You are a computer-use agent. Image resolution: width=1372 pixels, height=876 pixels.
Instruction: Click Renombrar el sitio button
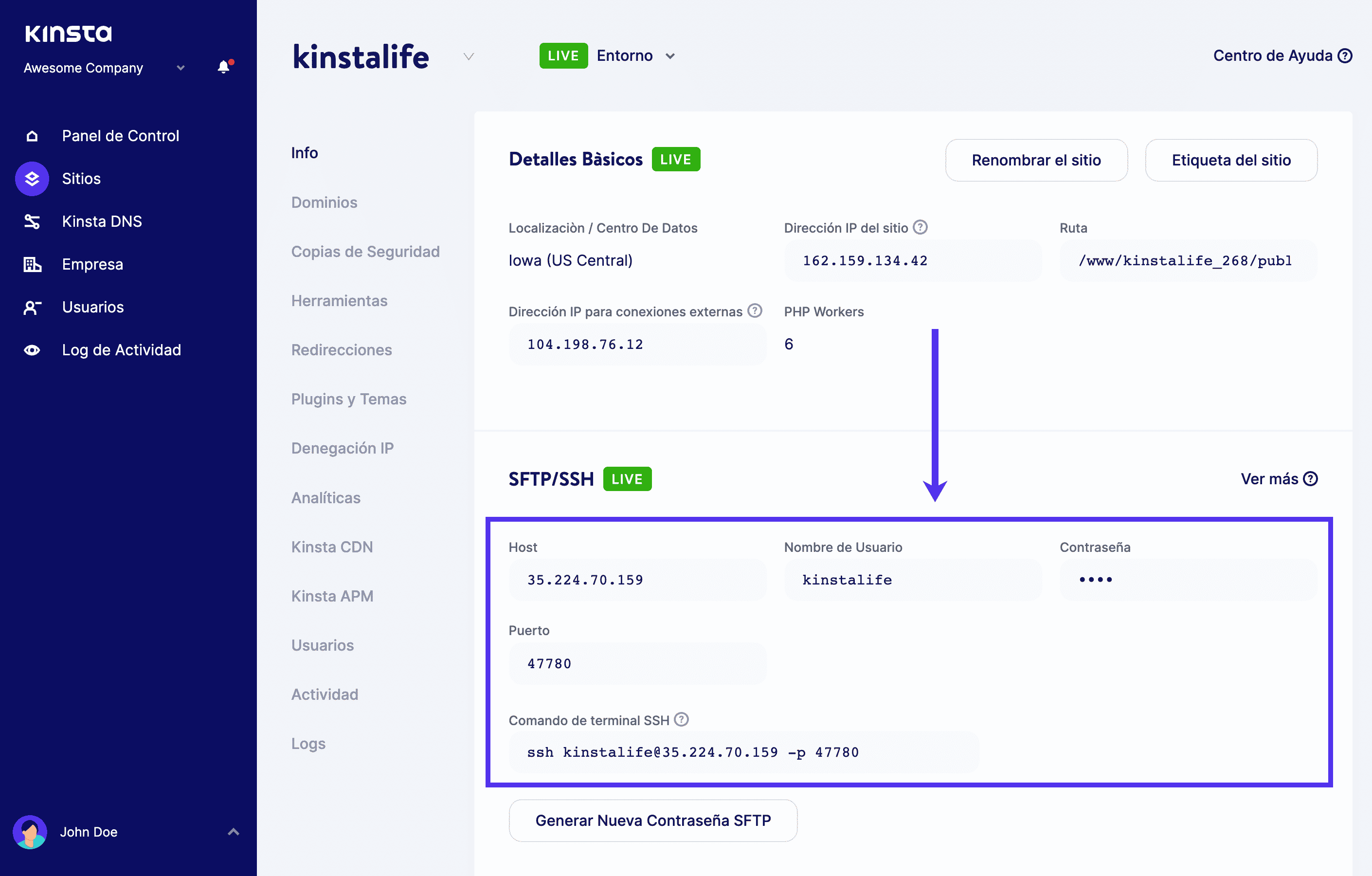[x=1036, y=160]
